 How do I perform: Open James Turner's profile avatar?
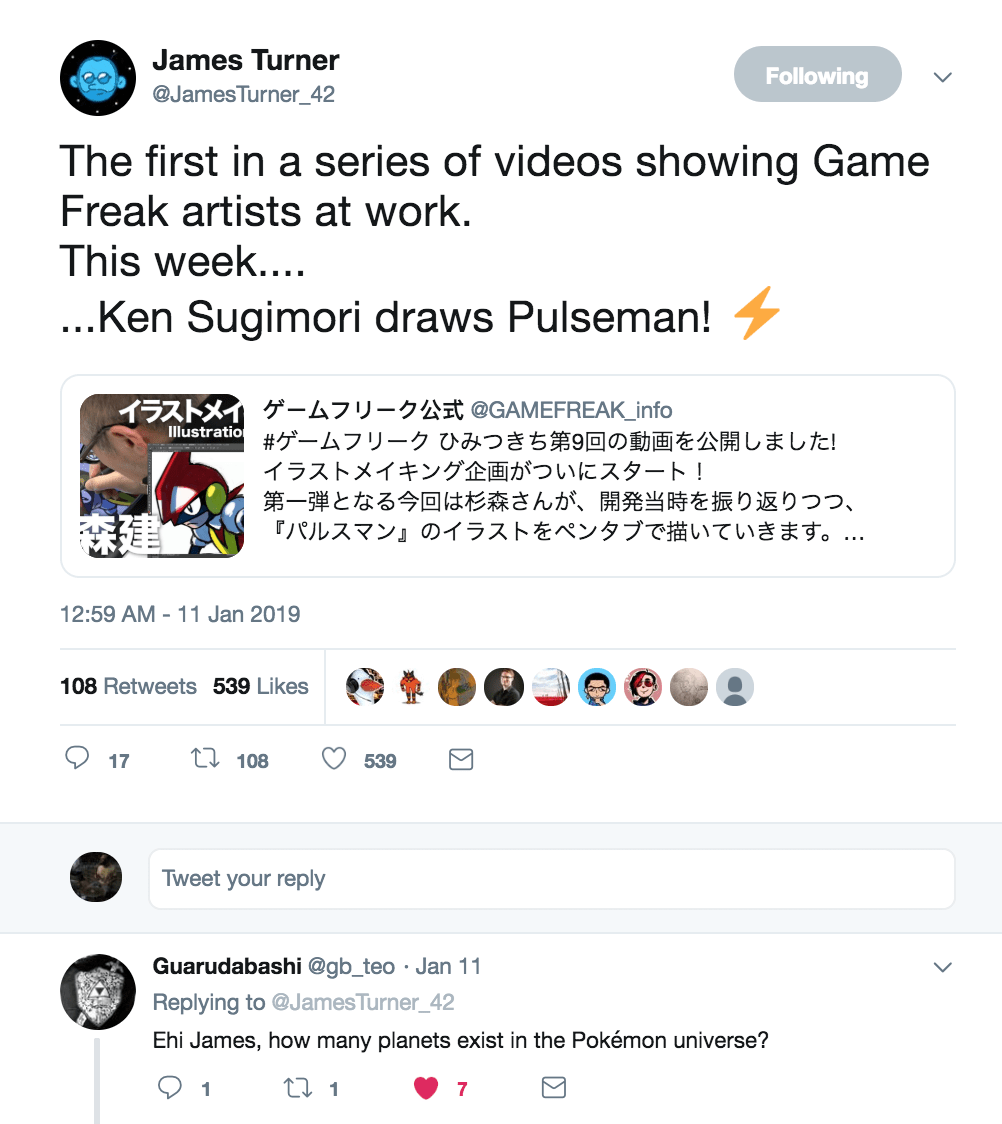pos(98,78)
